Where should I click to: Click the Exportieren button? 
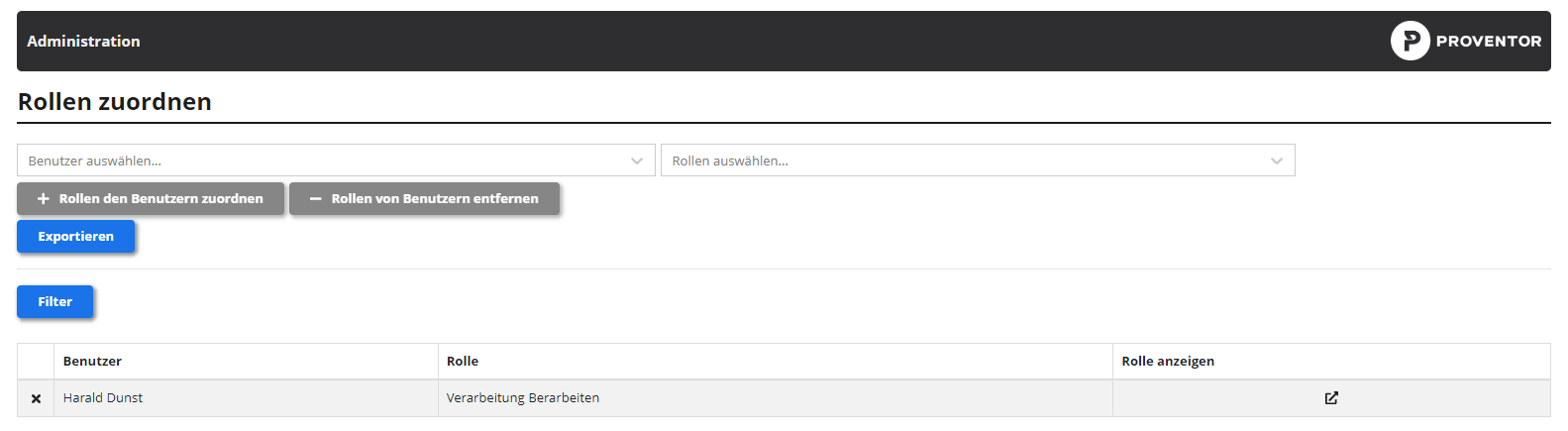(x=76, y=237)
